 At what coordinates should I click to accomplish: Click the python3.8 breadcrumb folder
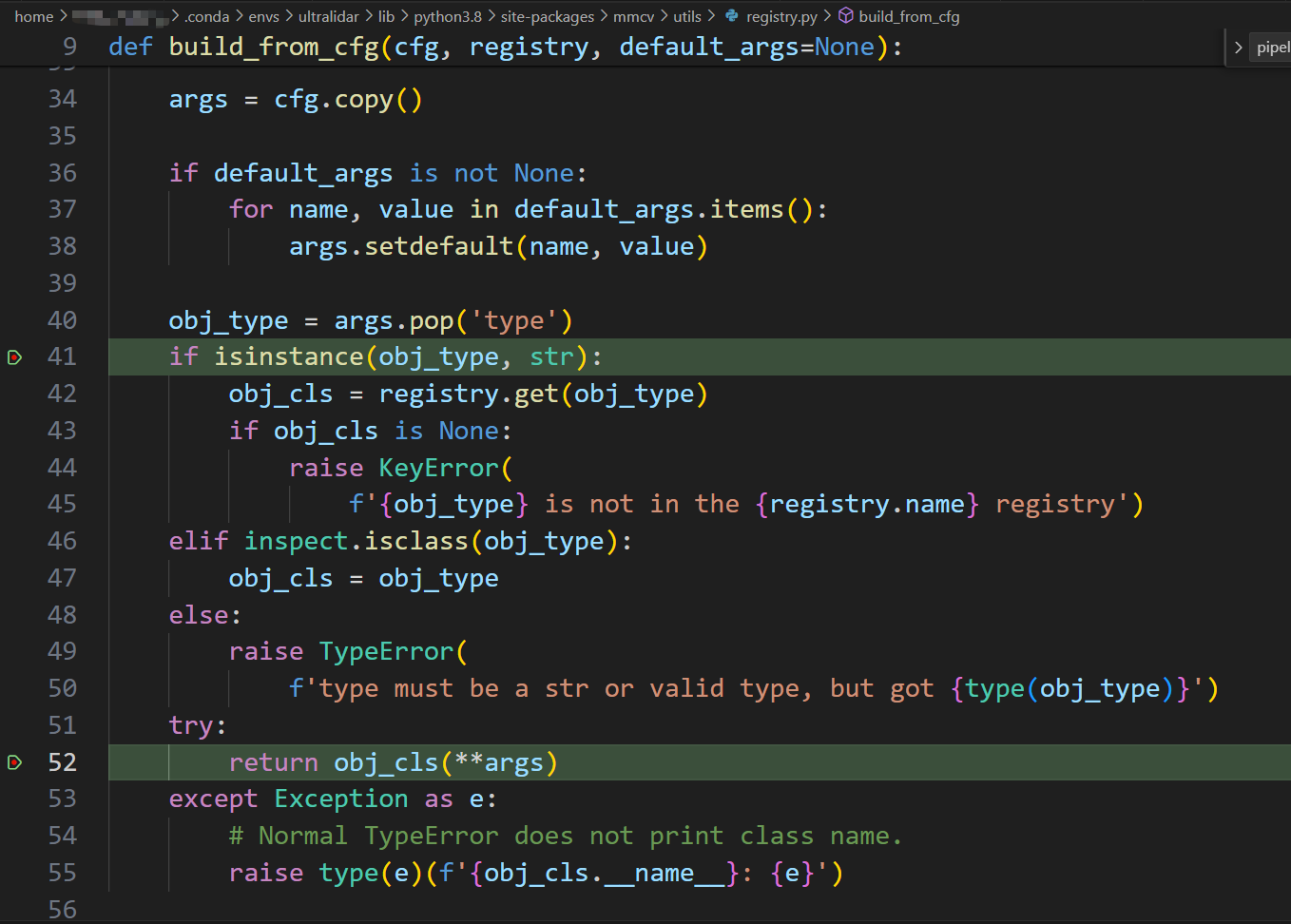pos(447,16)
